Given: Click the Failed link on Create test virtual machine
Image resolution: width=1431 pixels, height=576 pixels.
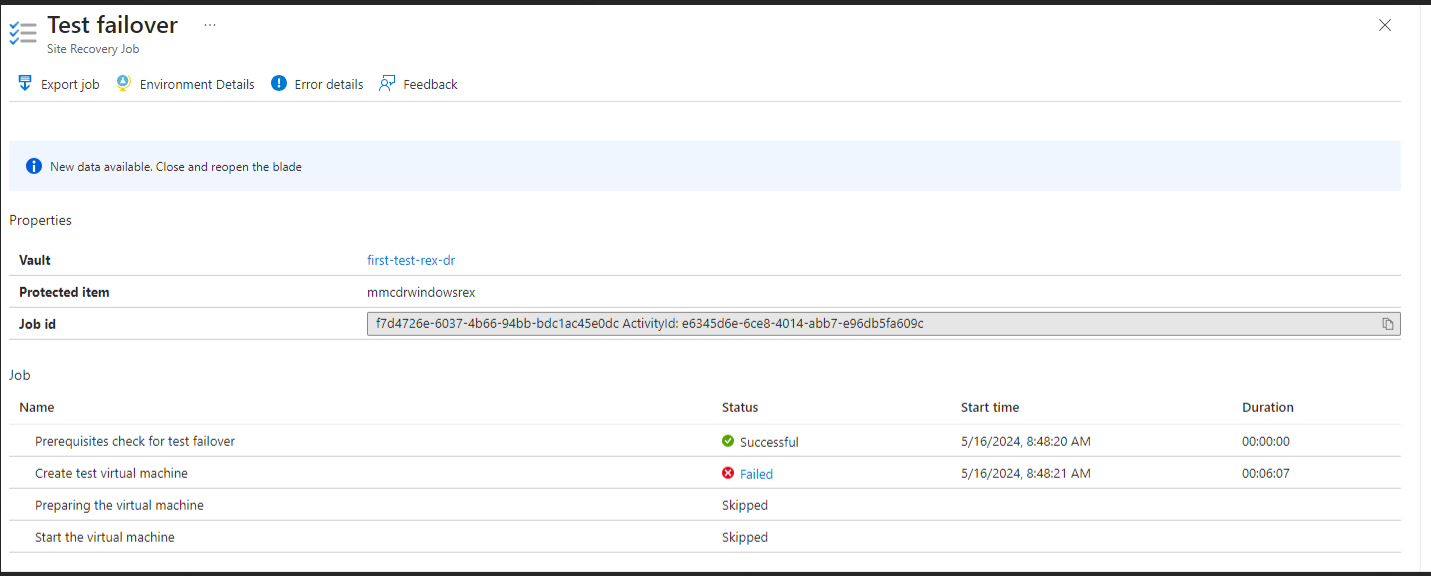Looking at the screenshot, I should (x=755, y=473).
